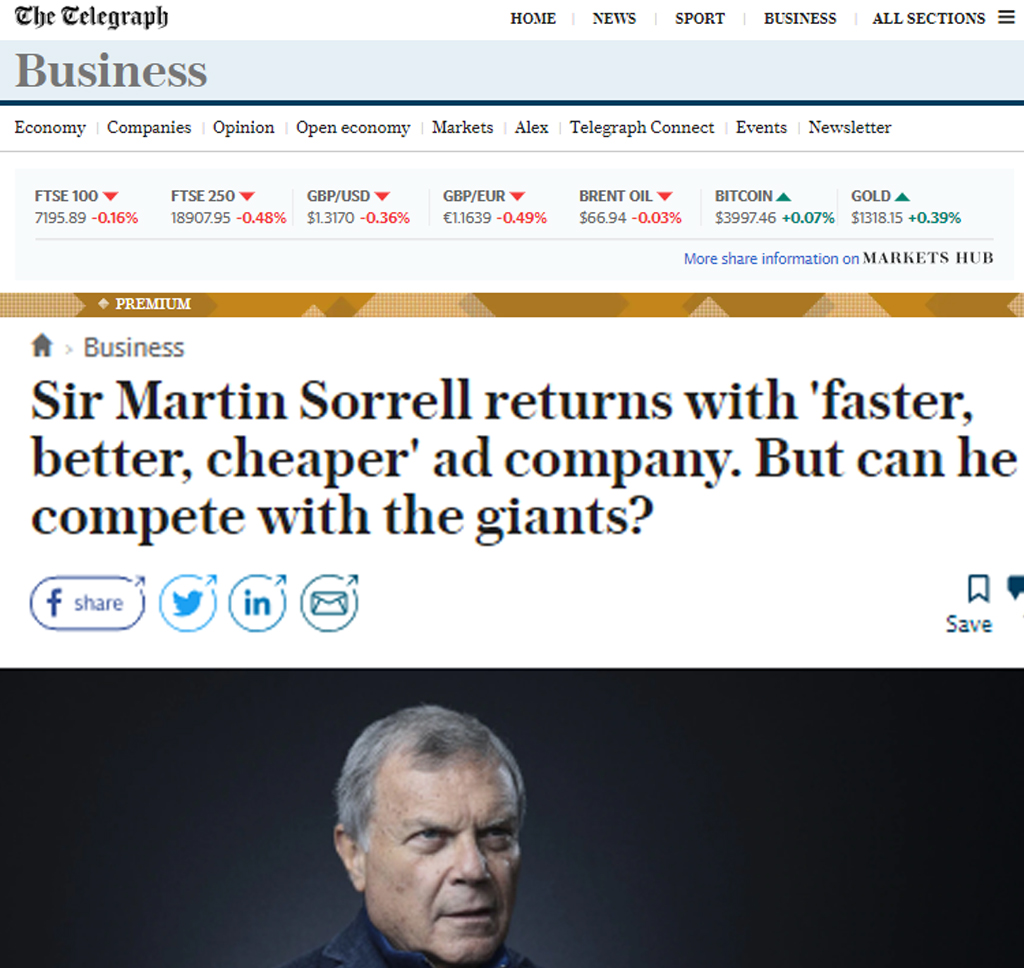Open comments via speech bubble icon
The width and height of the screenshot is (1024, 968).
click(1016, 587)
